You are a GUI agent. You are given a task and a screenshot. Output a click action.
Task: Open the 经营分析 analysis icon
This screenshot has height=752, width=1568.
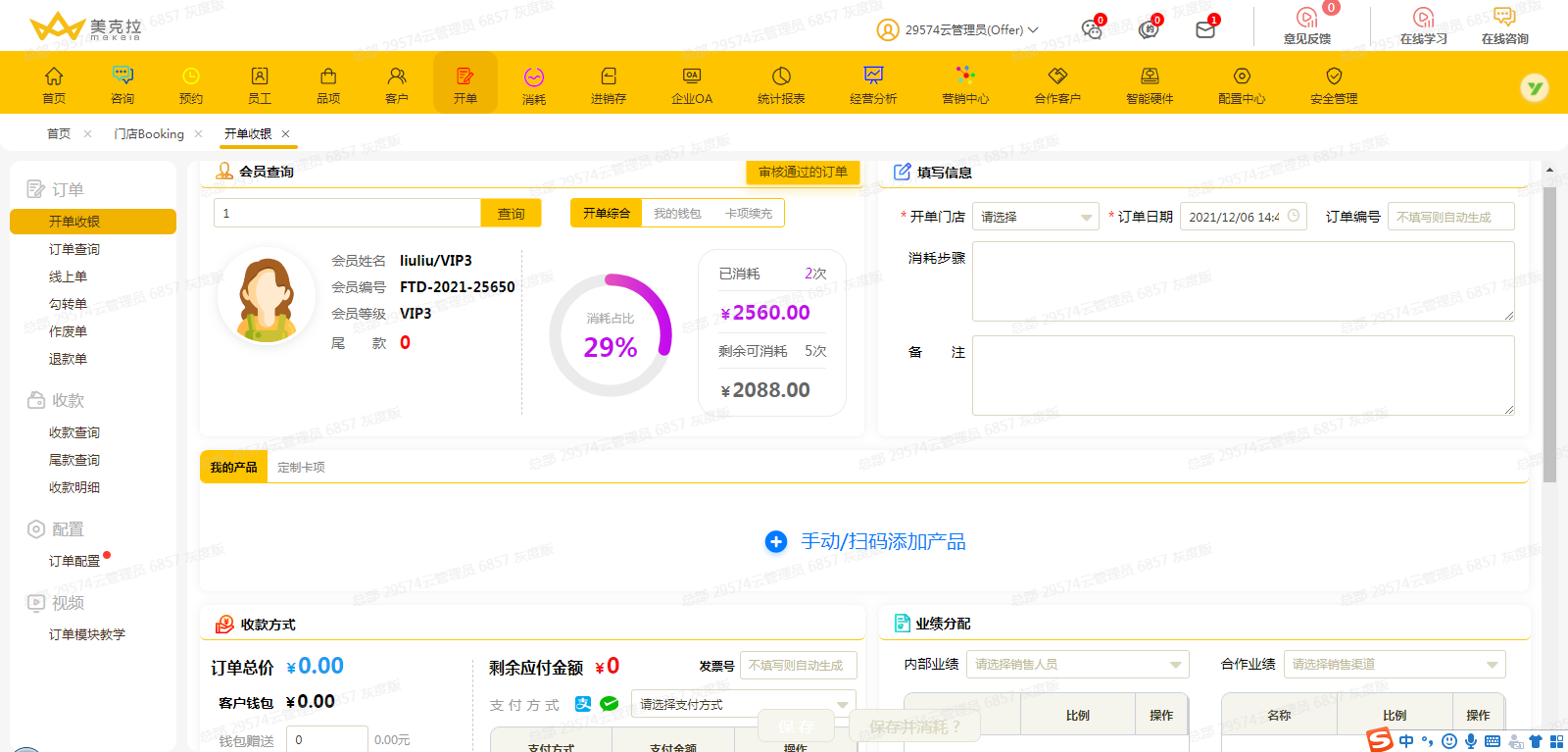click(873, 75)
